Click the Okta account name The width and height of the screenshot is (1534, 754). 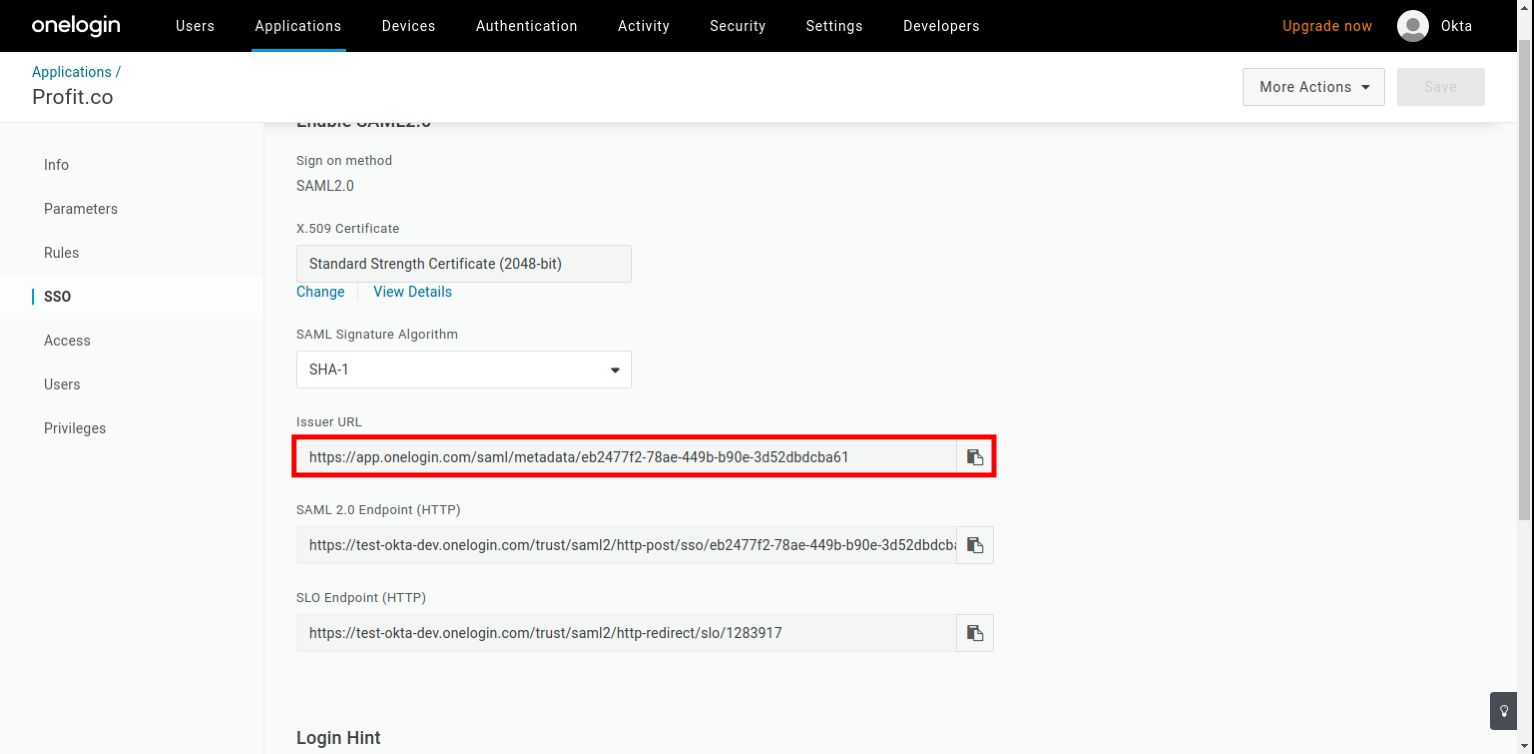click(x=1456, y=26)
